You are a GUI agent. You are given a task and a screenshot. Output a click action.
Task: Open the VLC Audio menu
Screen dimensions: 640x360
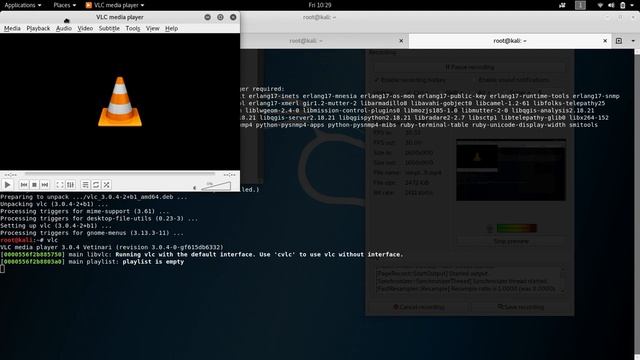click(64, 28)
